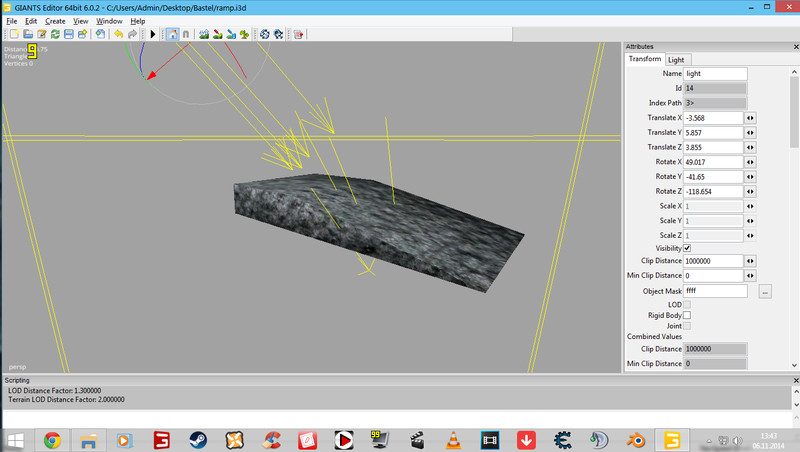Click the arrow button beside Clip Distance
The height and width of the screenshot is (452, 800).
pos(750,261)
